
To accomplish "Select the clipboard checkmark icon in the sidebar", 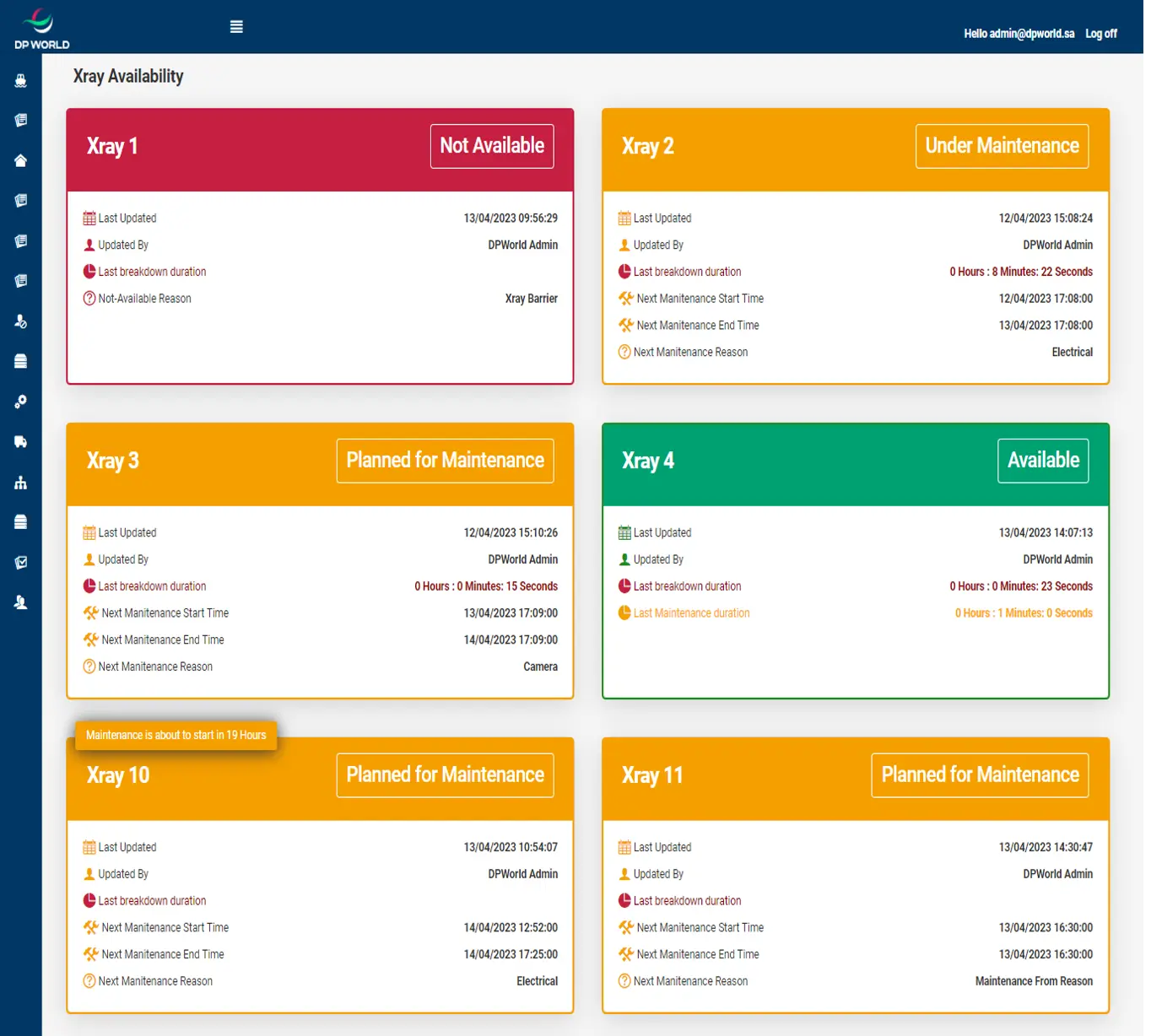I will click(21, 562).
